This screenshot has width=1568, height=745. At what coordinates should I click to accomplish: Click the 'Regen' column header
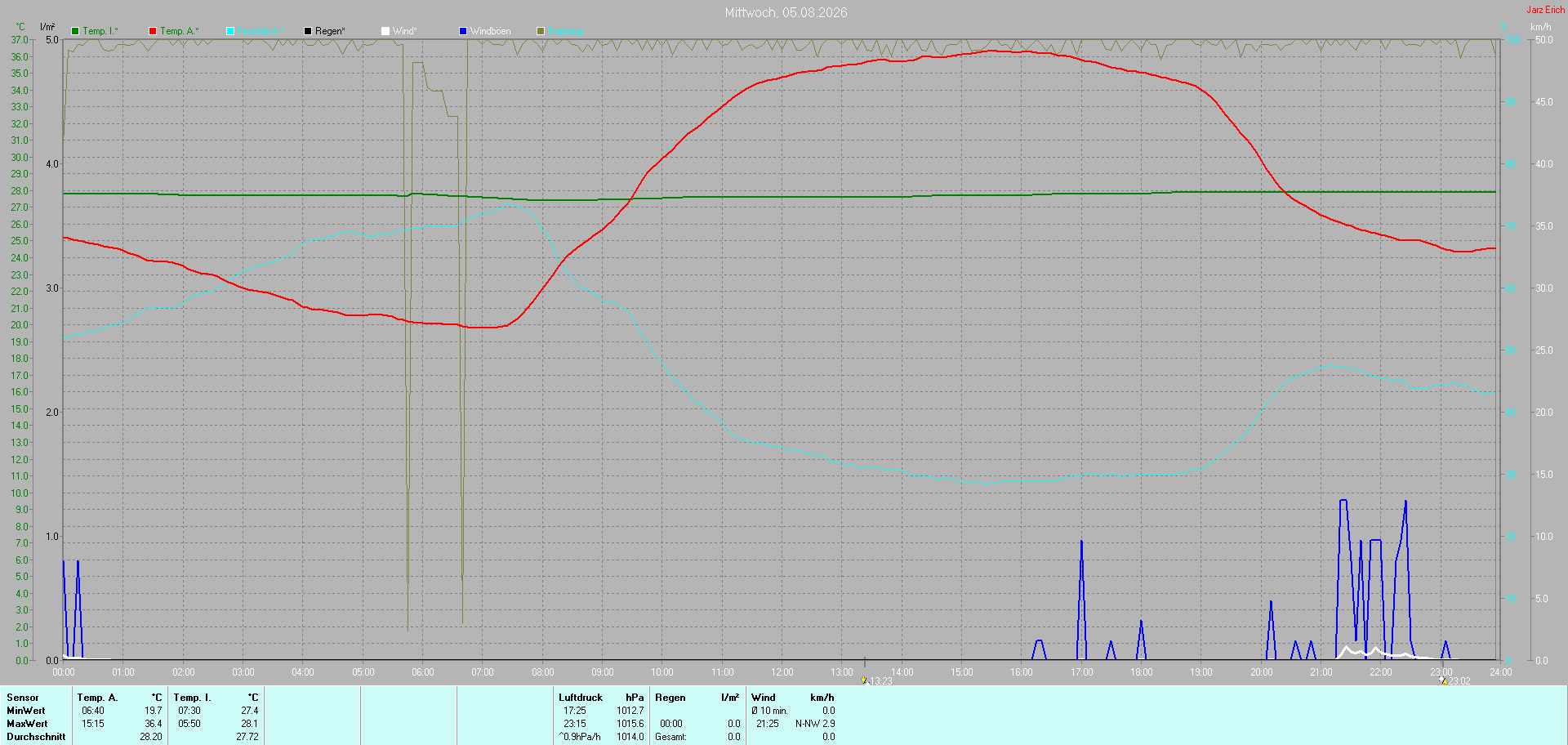(670, 698)
